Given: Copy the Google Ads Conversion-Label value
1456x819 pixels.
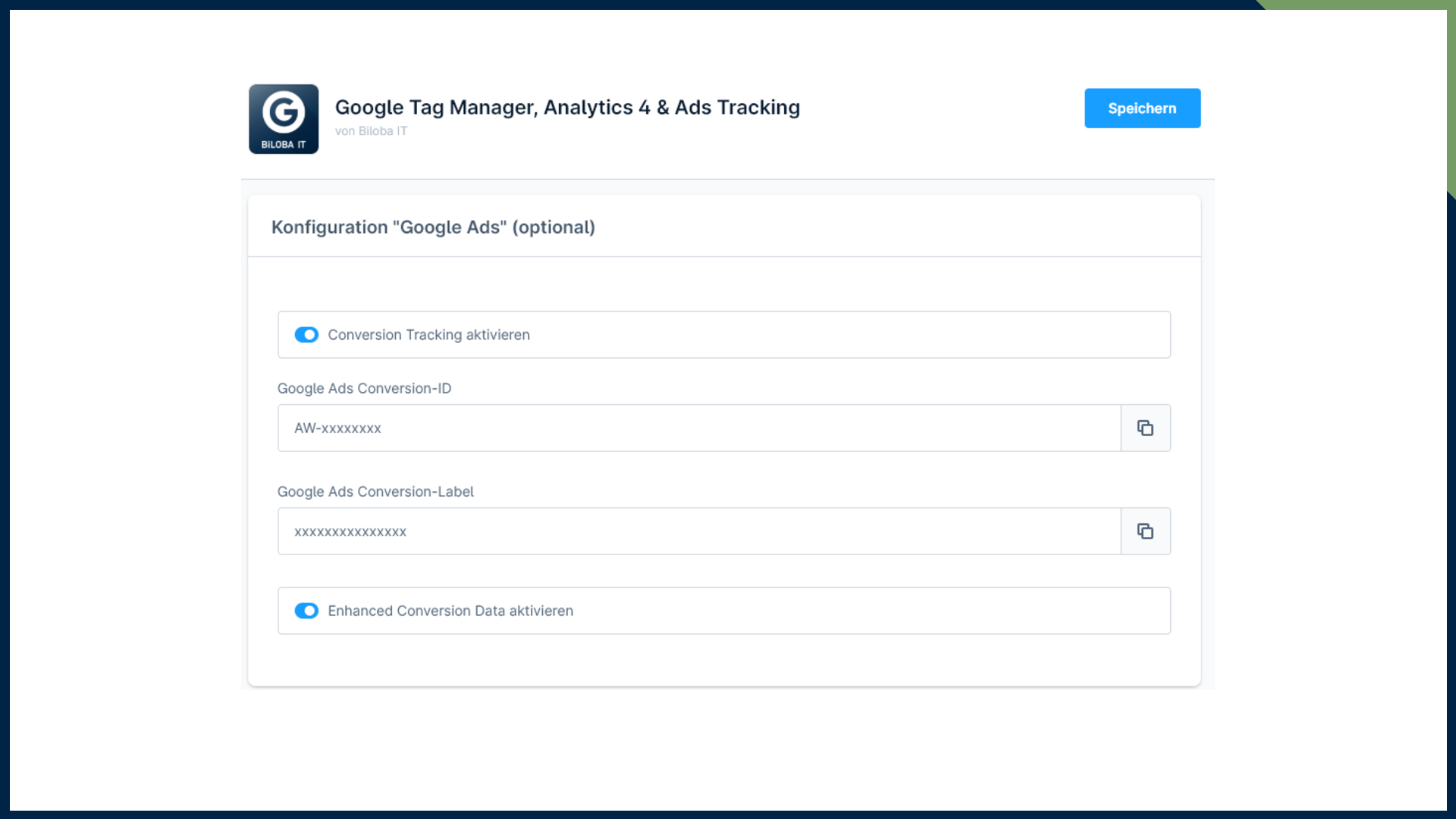Looking at the screenshot, I should (x=1145, y=531).
